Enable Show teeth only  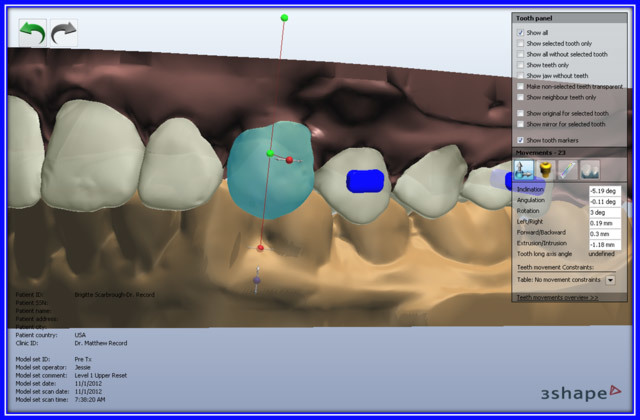pos(521,65)
